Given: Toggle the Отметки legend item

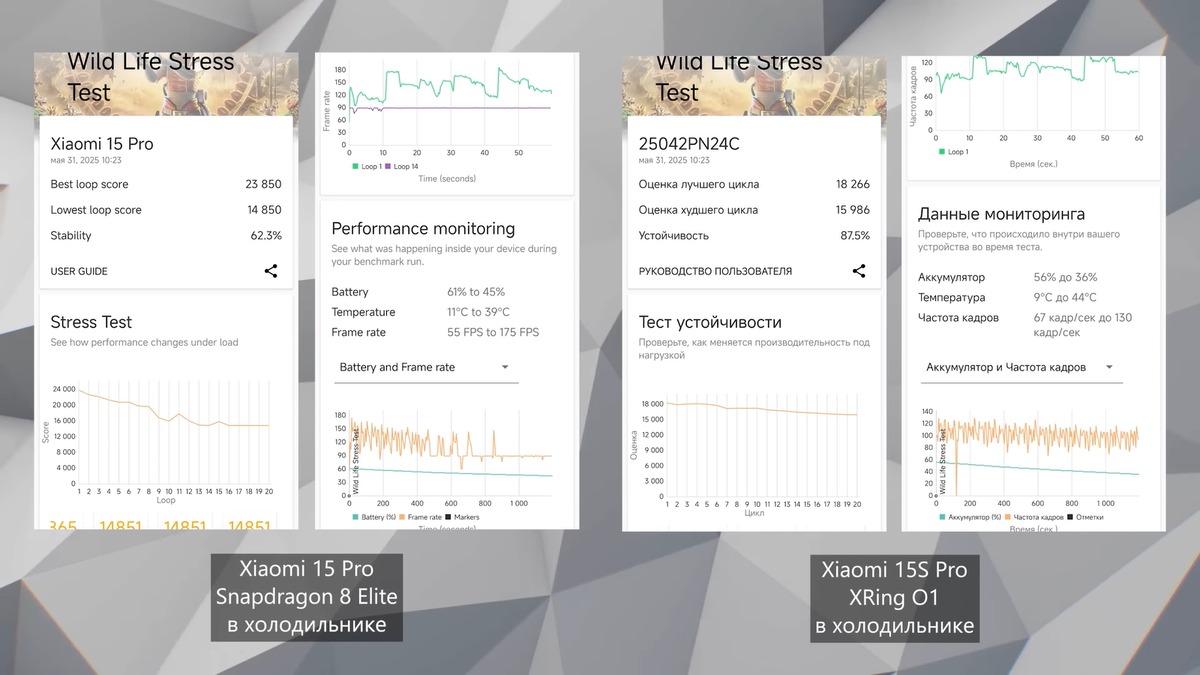Looking at the screenshot, I should (1087, 517).
